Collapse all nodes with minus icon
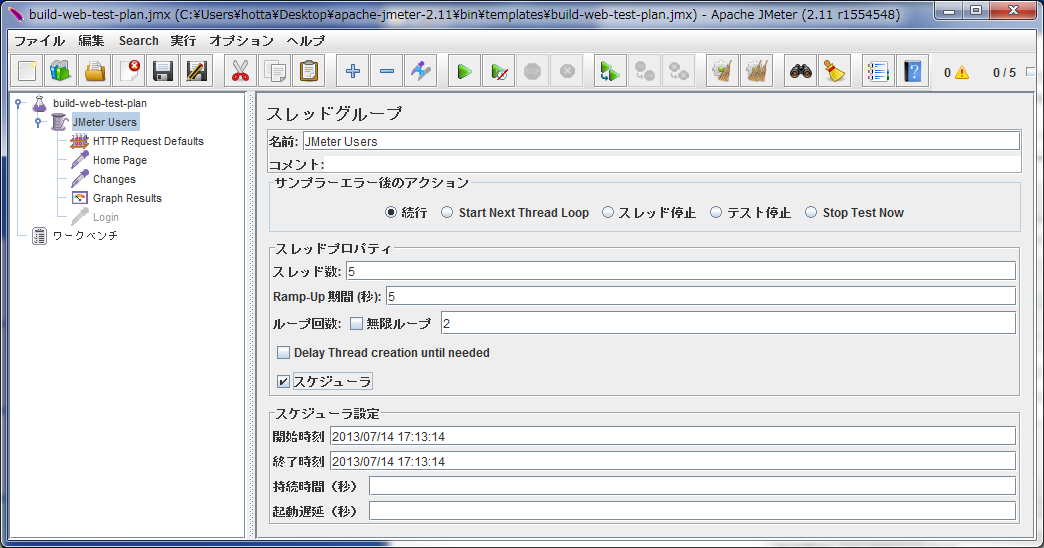Screen dimensions: 1044x548 tap(387, 71)
